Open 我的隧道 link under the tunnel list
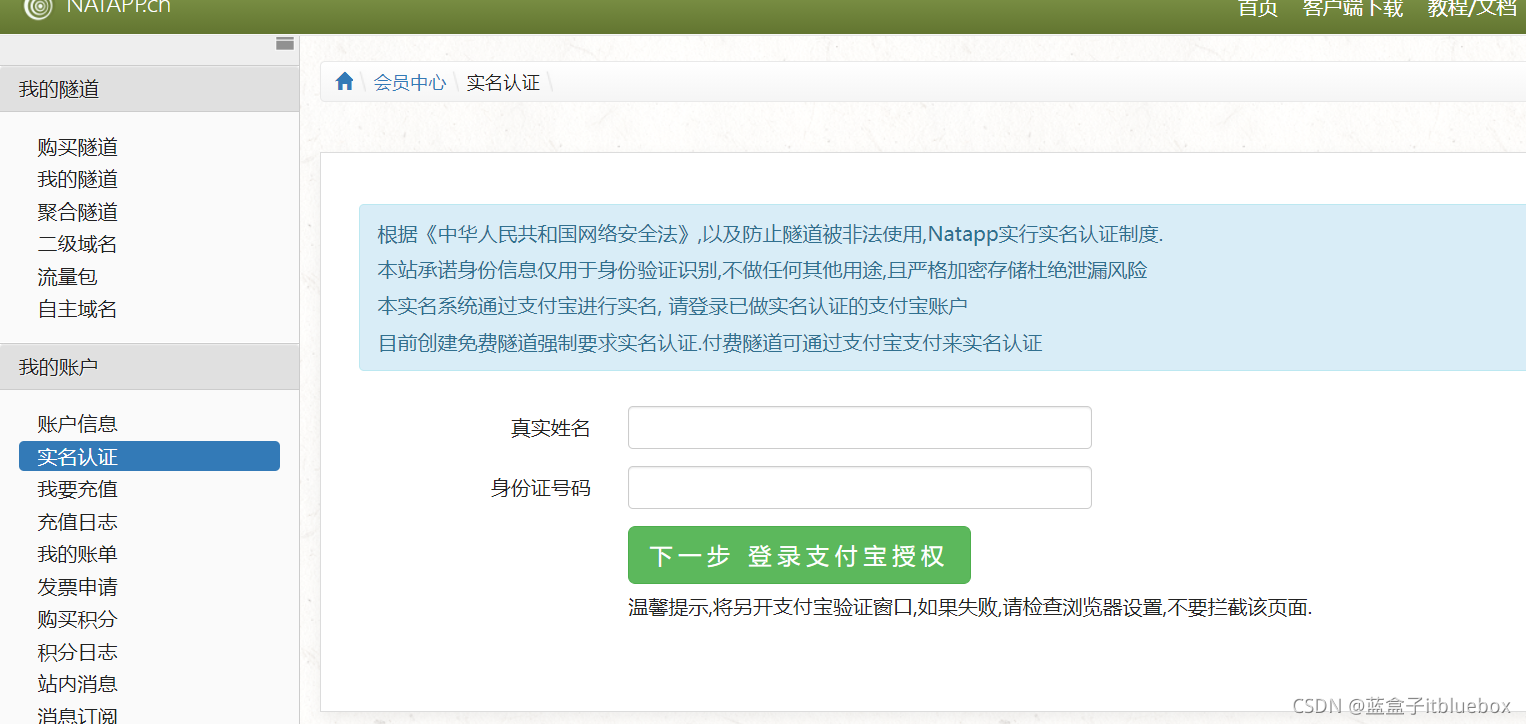Screen dimensions: 1526x724 pos(78,179)
